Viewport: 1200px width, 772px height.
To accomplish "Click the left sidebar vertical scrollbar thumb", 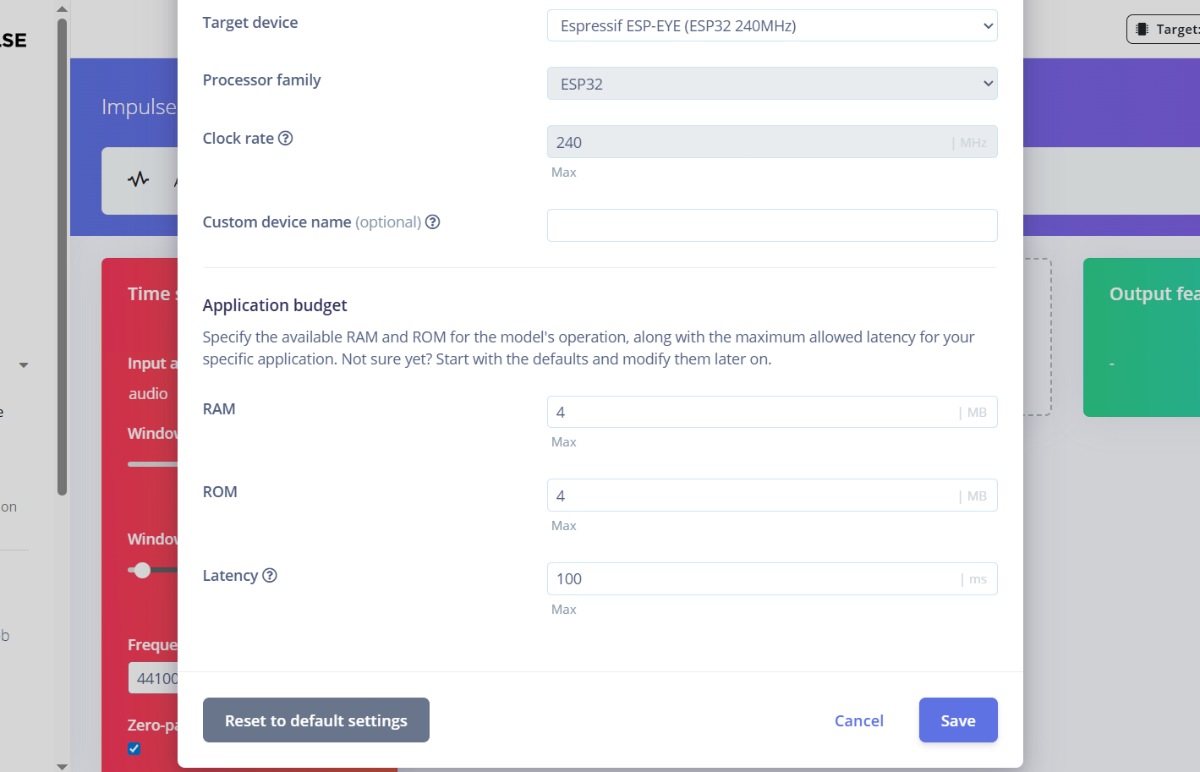I will (62, 250).
